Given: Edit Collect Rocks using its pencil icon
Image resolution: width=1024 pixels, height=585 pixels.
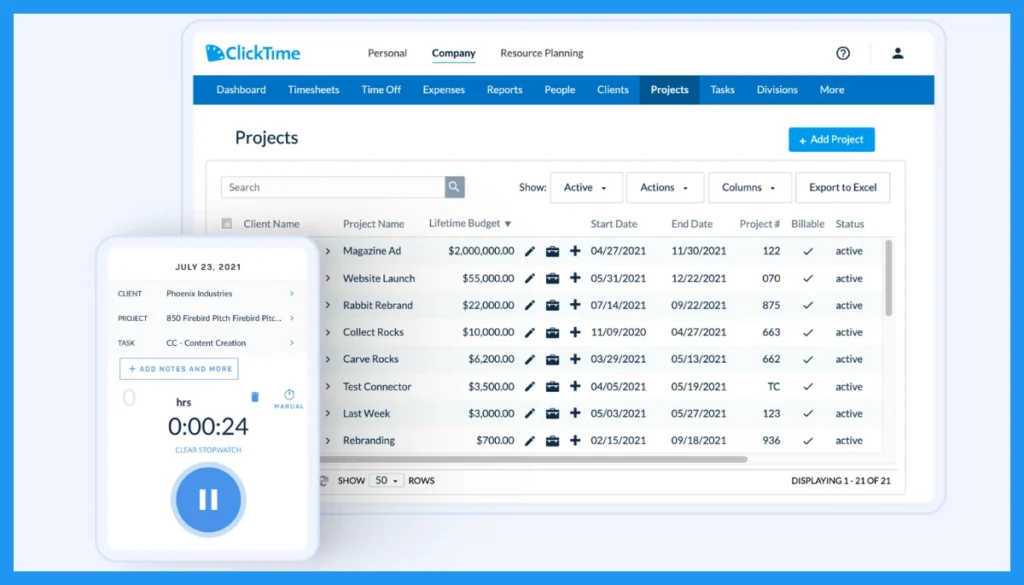Looking at the screenshot, I should [x=530, y=333].
